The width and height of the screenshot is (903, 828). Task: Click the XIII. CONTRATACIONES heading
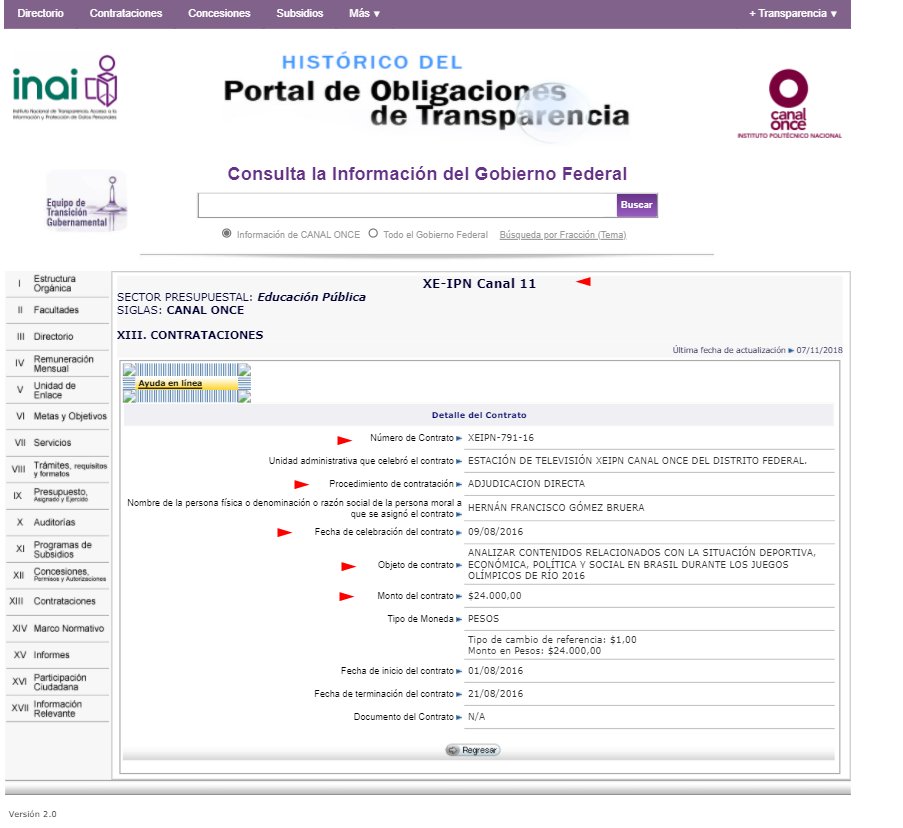coord(190,335)
